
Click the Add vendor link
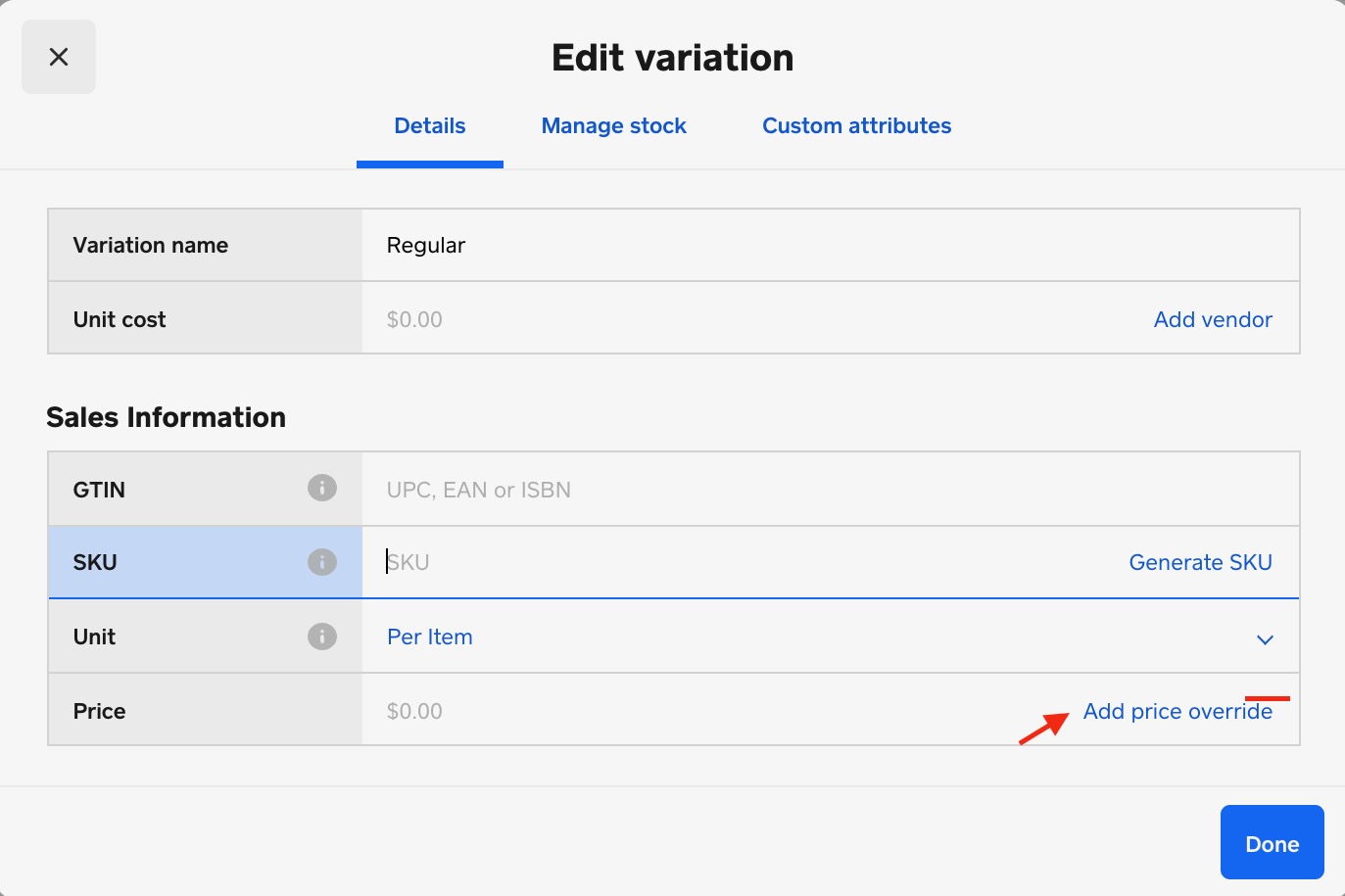click(1213, 319)
